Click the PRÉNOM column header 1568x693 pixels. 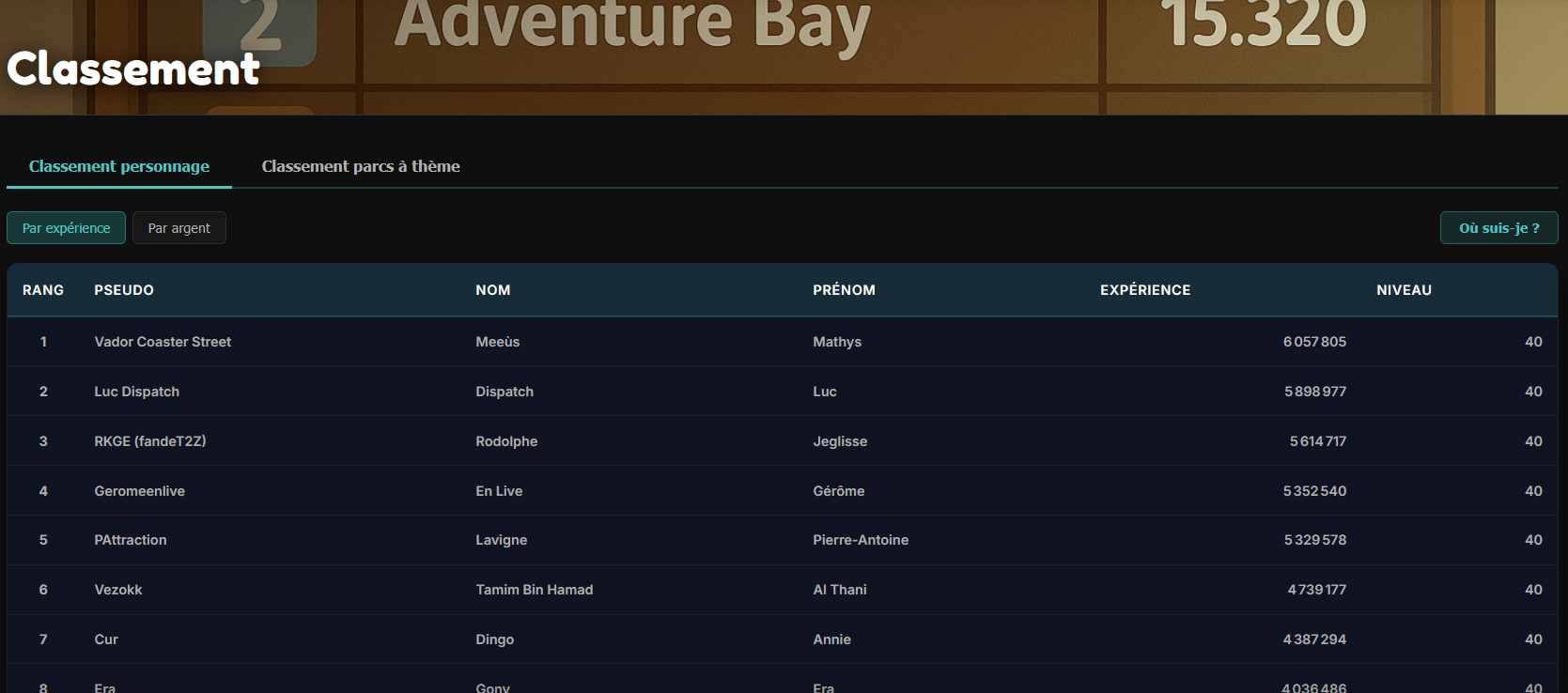click(844, 290)
